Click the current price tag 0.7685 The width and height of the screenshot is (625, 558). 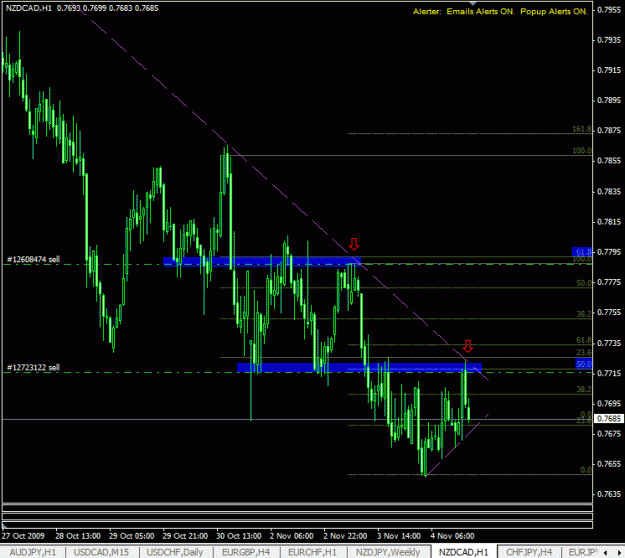click(x=609, y=418)
